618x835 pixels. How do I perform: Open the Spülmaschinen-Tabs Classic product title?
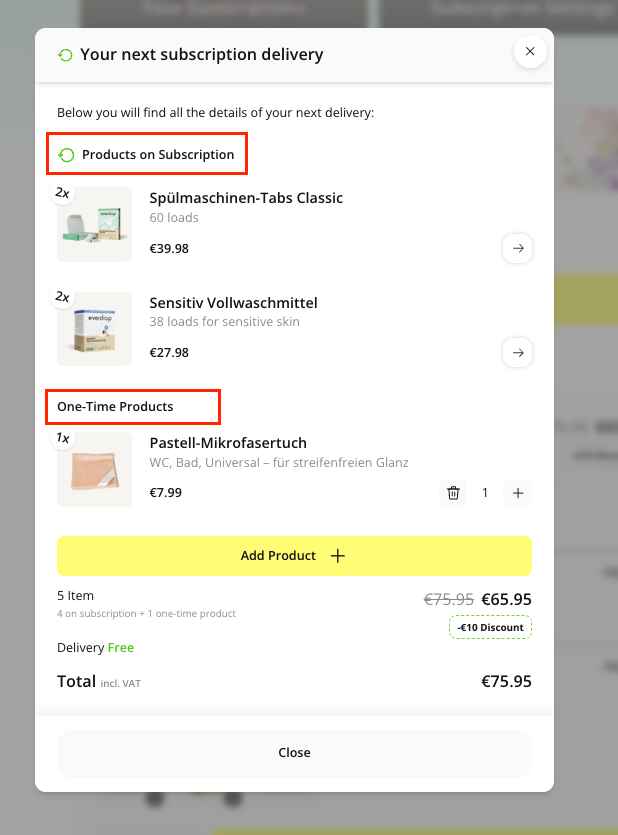246,198
